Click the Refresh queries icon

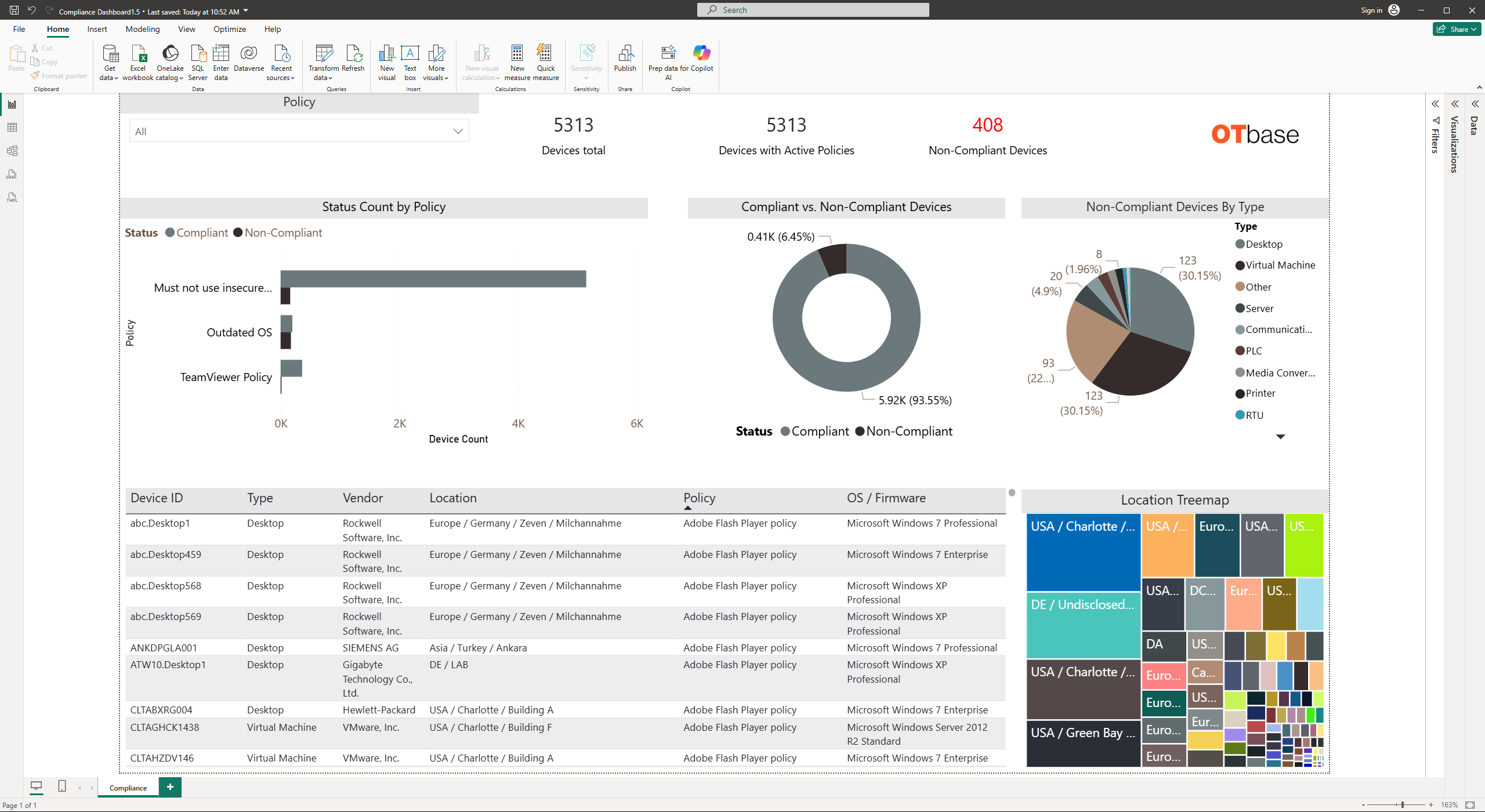pos(353,54)
